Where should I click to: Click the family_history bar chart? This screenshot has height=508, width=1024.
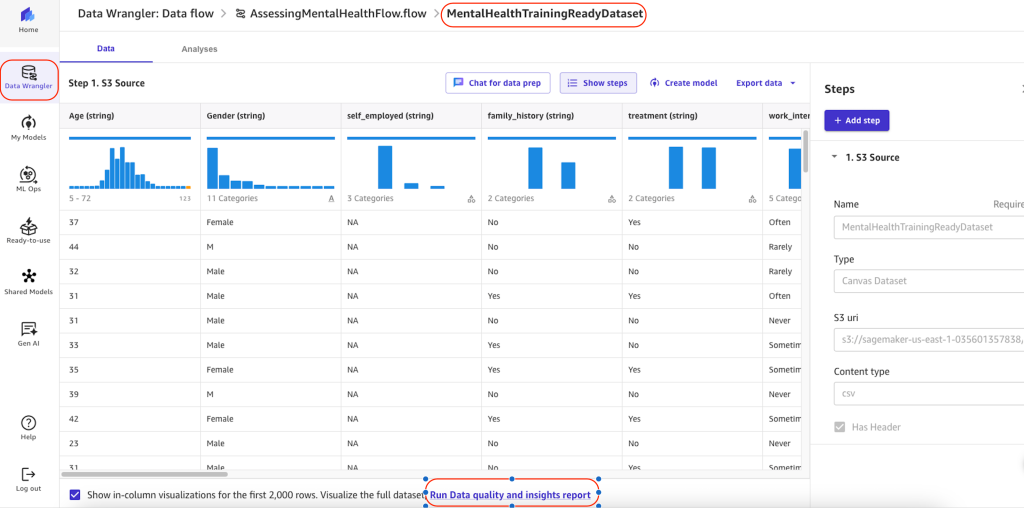(551, 167)
